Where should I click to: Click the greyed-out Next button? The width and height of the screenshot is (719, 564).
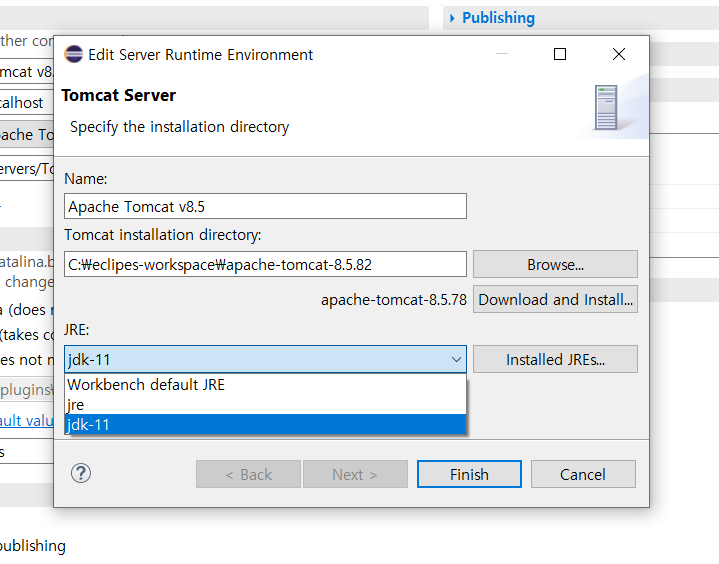355,474
